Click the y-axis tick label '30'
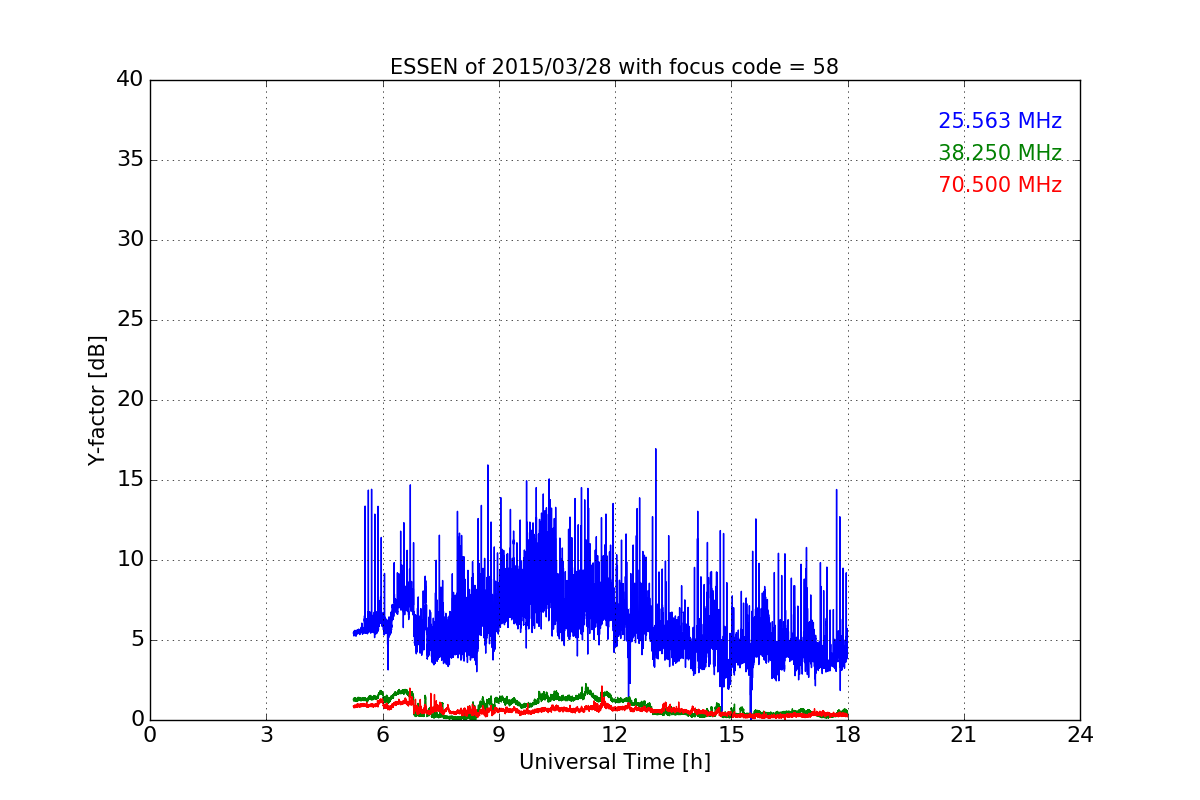Viewport: 1200px width, 800px height. click(130, 240)
